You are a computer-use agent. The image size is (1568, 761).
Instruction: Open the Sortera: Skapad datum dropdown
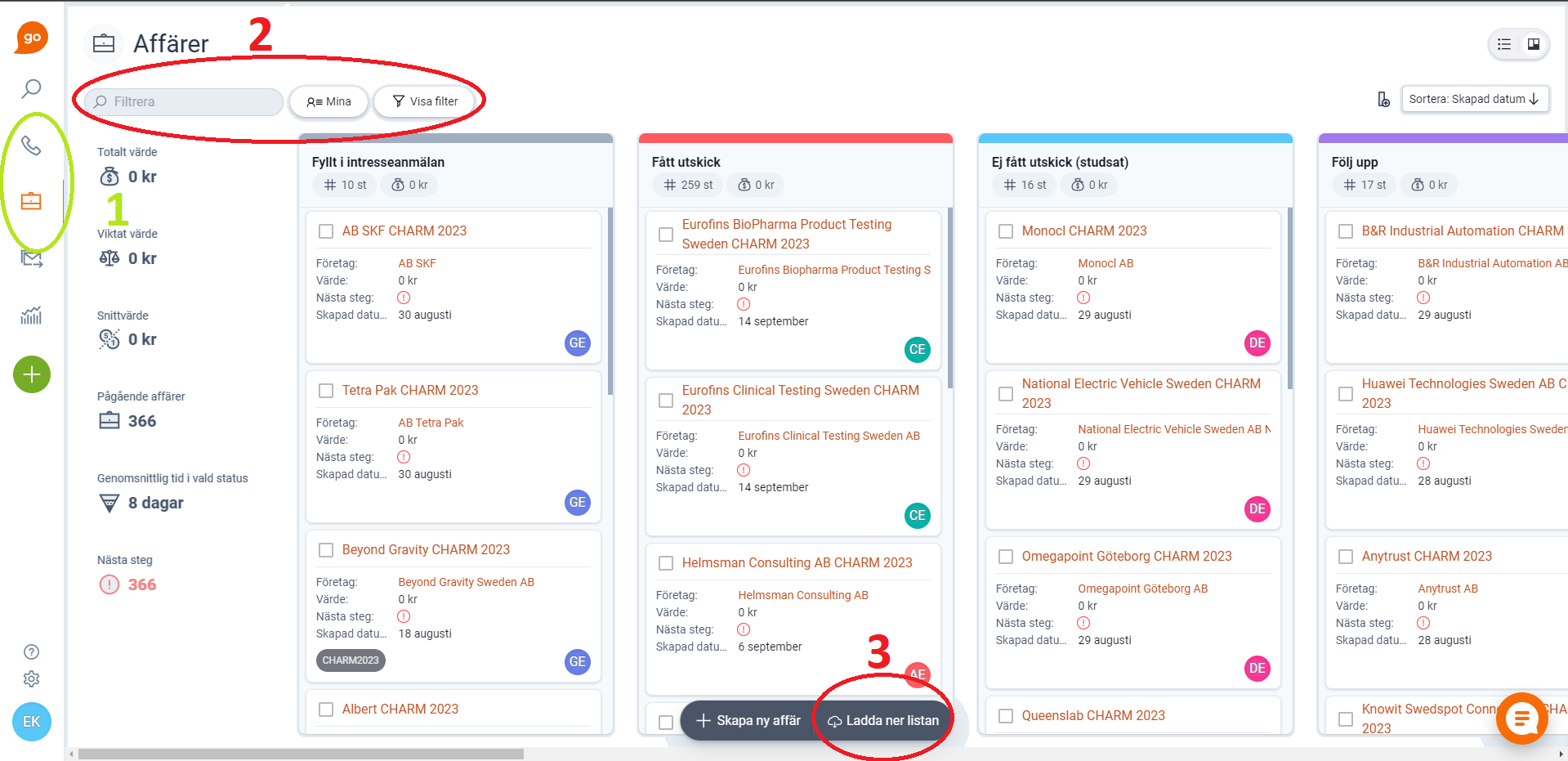[x=1474, y=99]
